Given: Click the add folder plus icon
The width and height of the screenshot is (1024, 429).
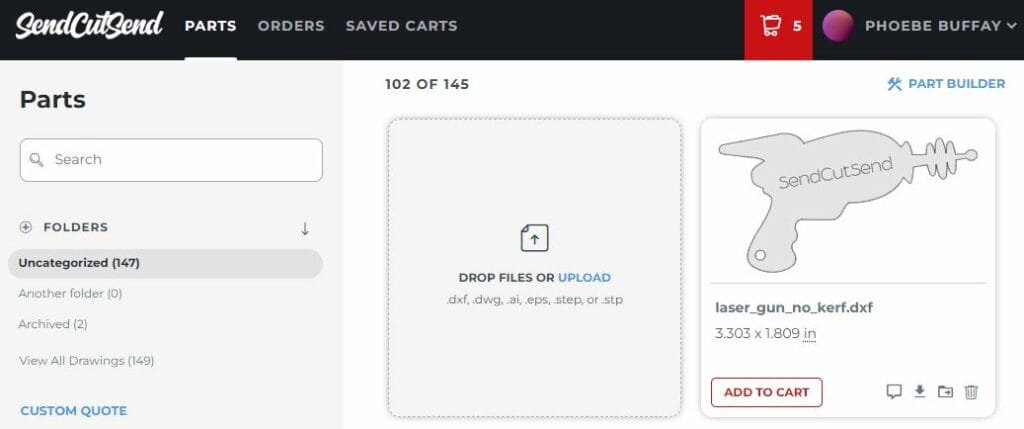Looking at the screenshot, I should 26,227.
